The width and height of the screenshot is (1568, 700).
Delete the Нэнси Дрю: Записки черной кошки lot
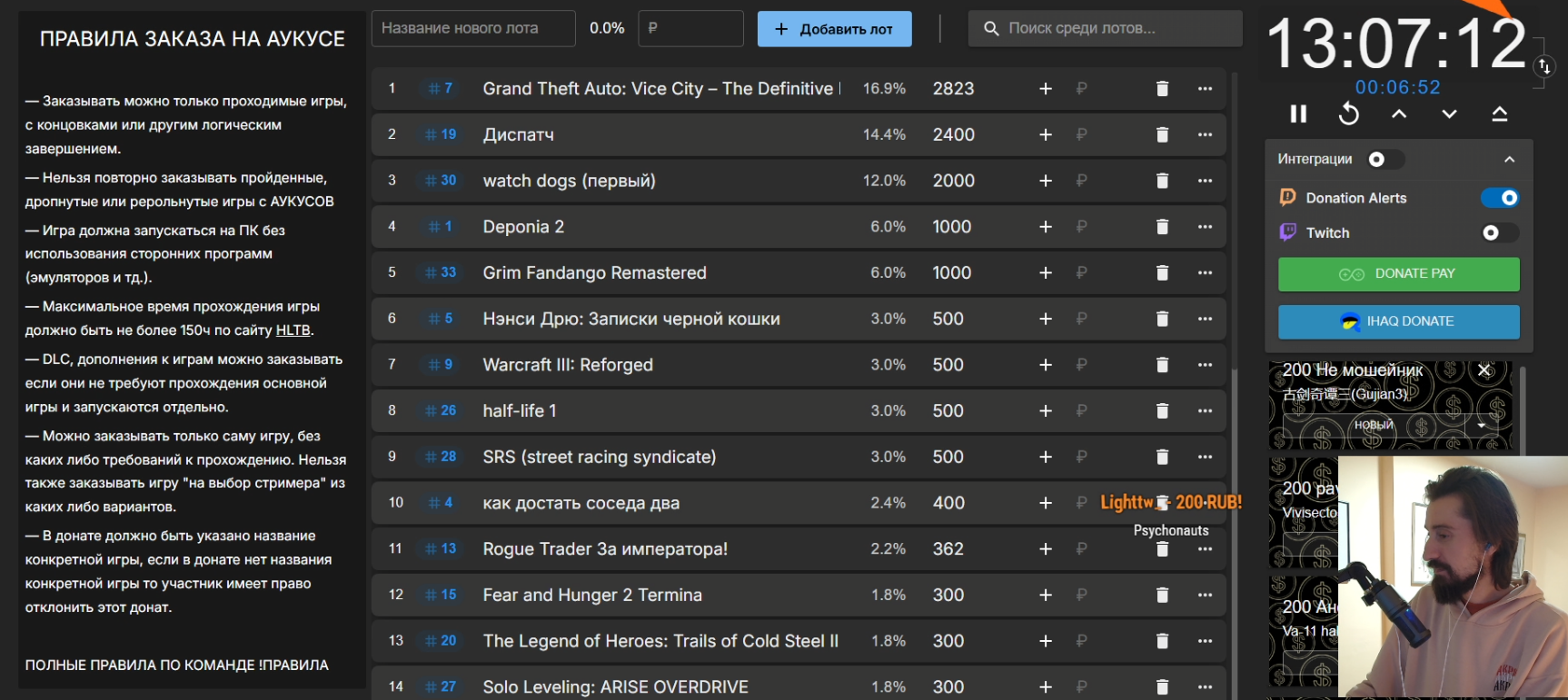(1162, 319)
